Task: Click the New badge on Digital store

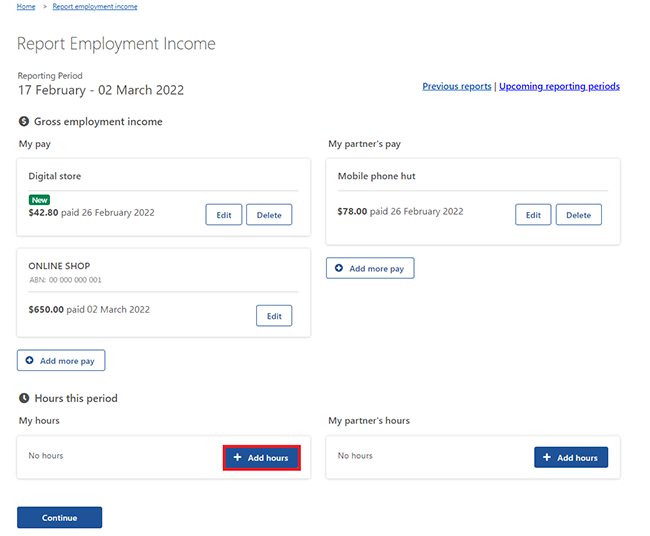Action: pyautogui.click(x=39, y=200)
